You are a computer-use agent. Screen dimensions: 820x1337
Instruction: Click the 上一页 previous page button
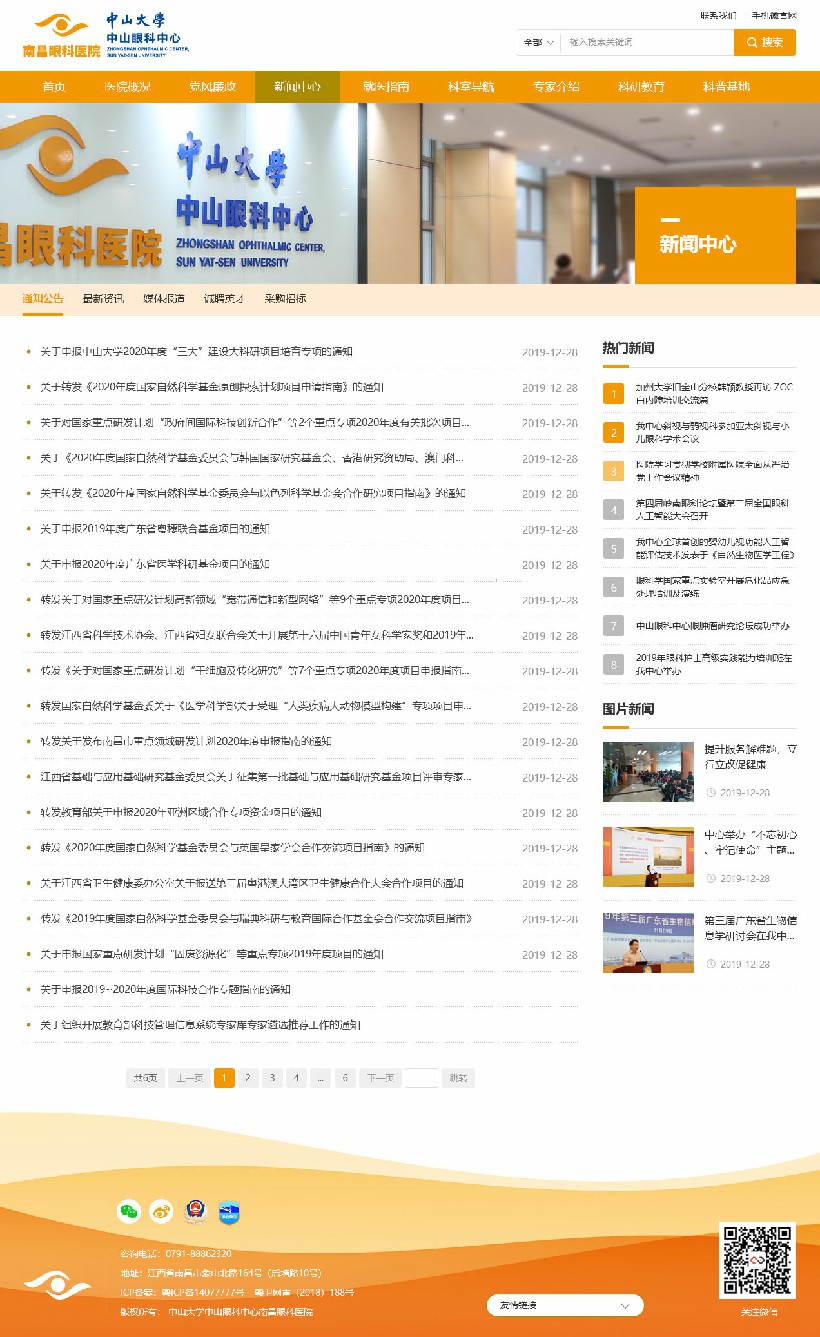coord(189,1078)
